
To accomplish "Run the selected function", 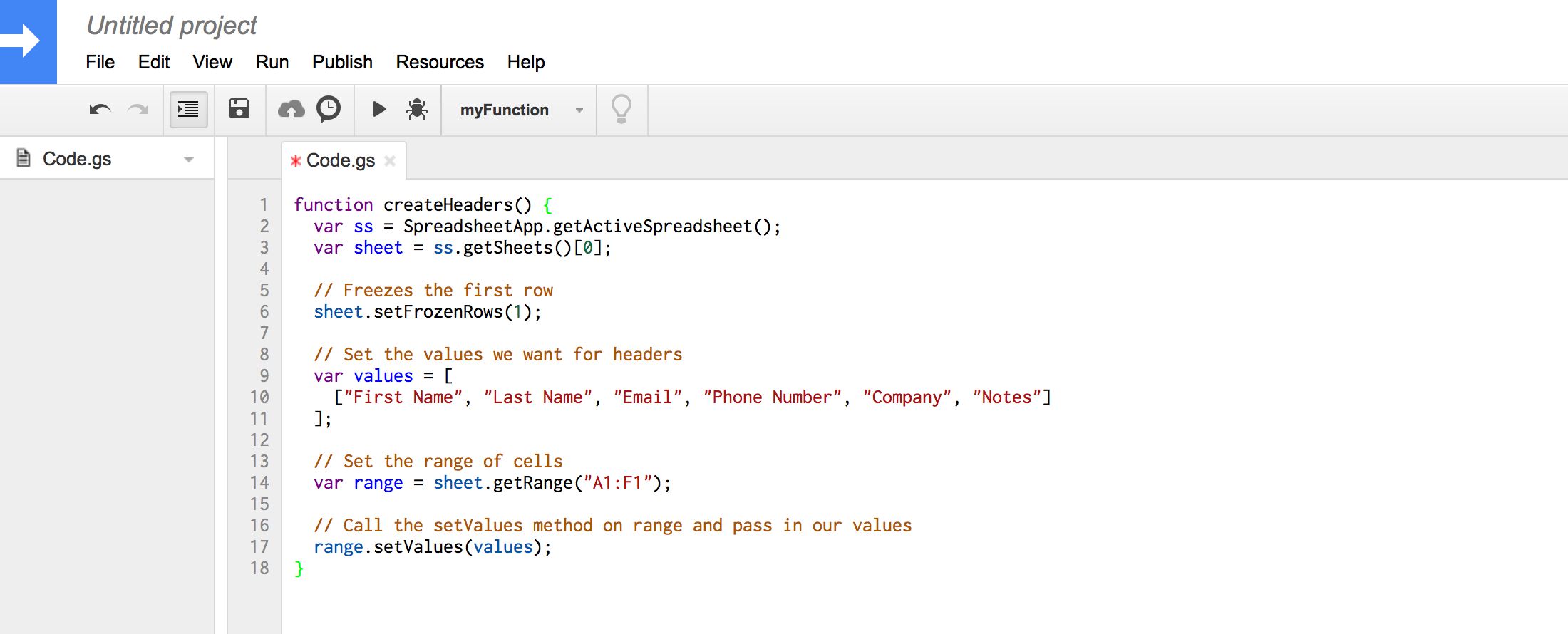I will coord(379,109).
